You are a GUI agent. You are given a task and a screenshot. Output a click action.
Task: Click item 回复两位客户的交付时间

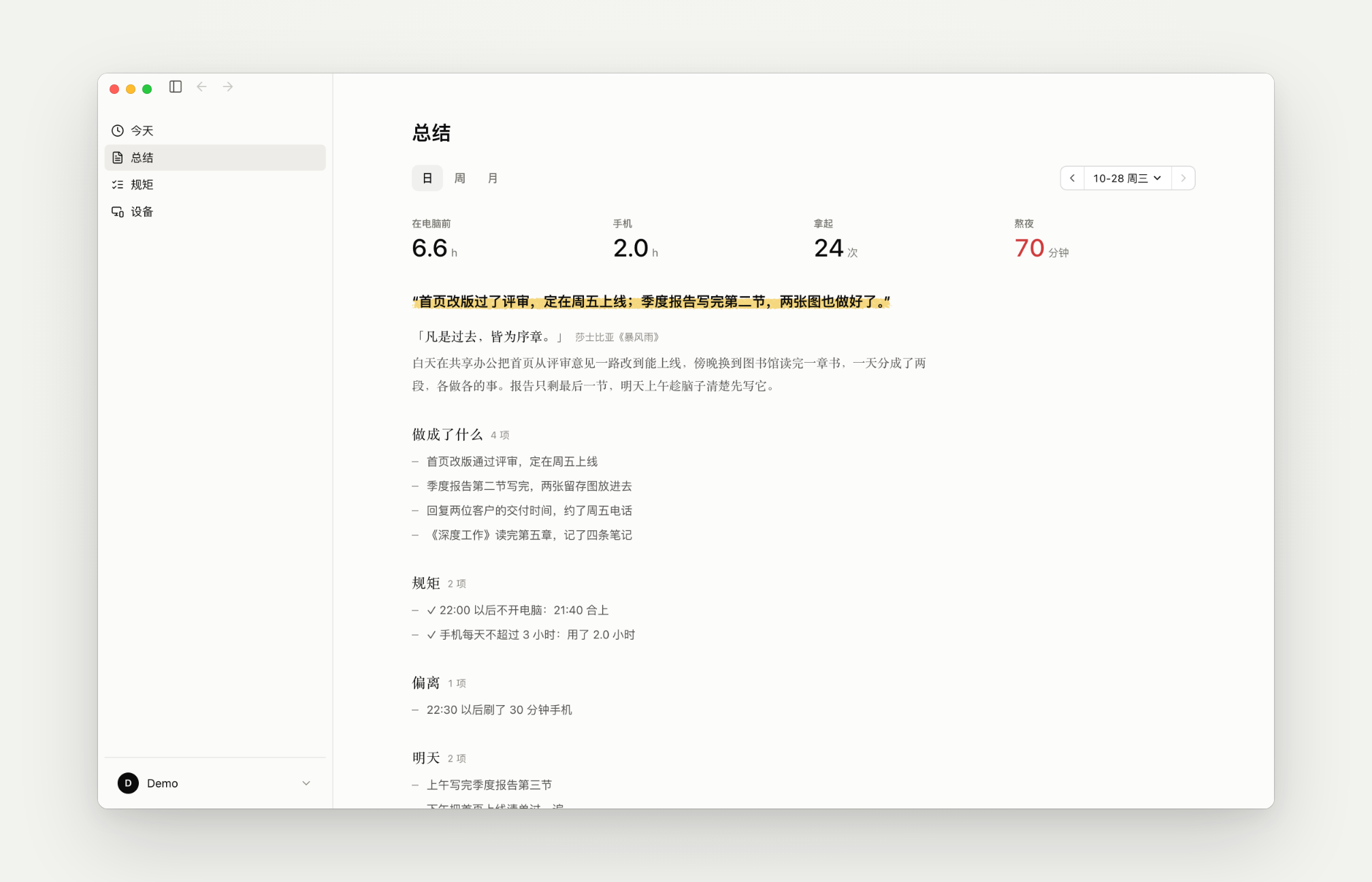(529, 511)
